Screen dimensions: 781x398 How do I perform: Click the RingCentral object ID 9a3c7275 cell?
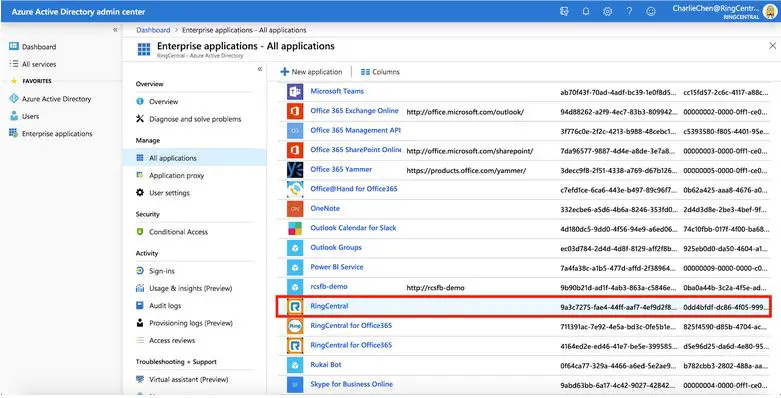619,307
